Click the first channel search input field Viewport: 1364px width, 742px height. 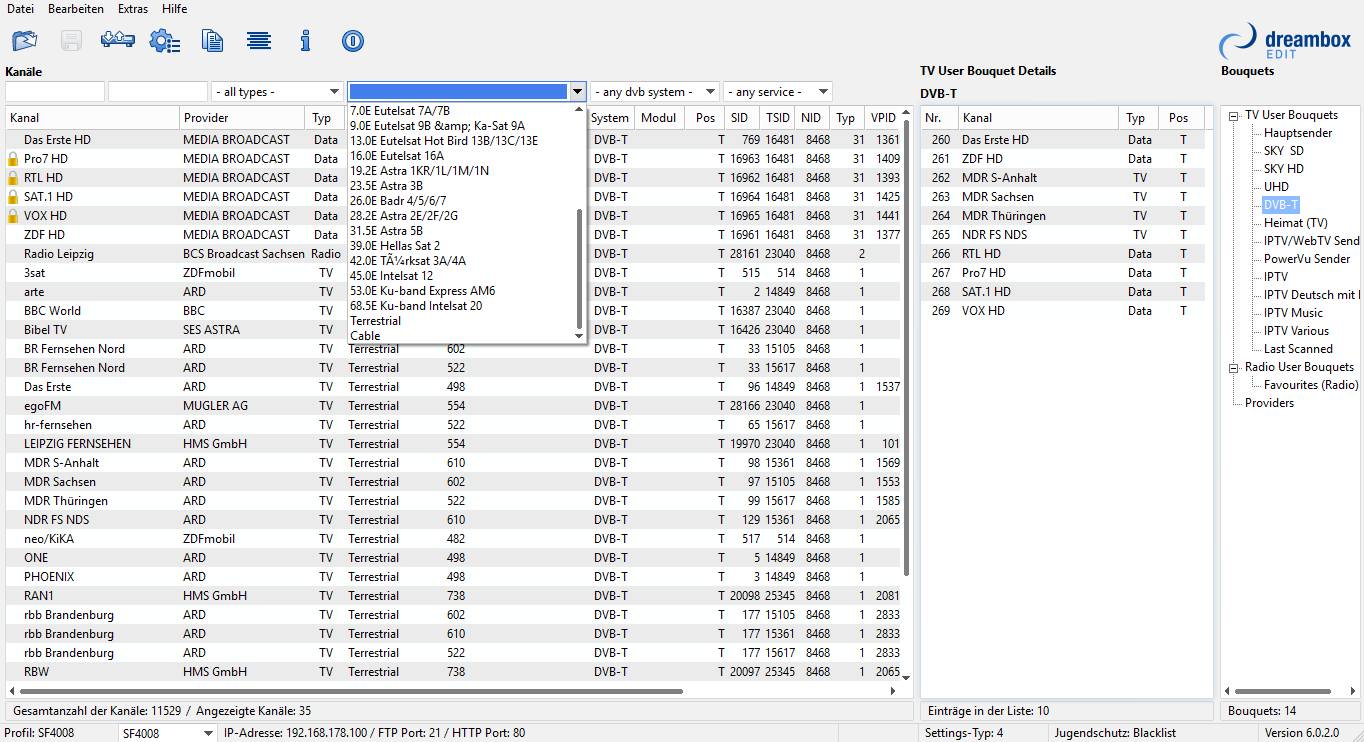(x=55, y=92)
